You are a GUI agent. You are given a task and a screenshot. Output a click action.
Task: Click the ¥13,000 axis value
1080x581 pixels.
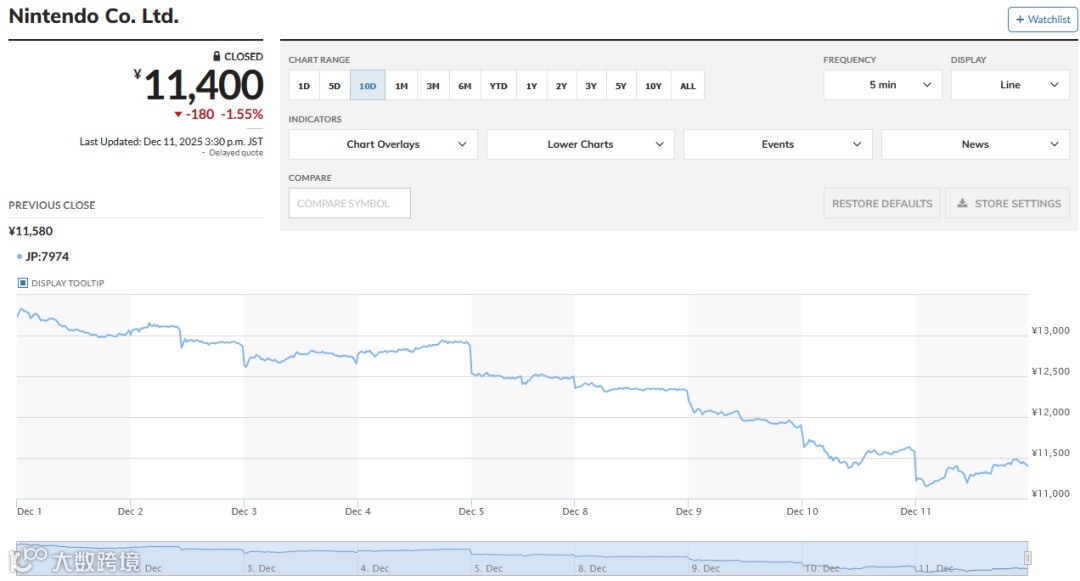pos(1050,330)
